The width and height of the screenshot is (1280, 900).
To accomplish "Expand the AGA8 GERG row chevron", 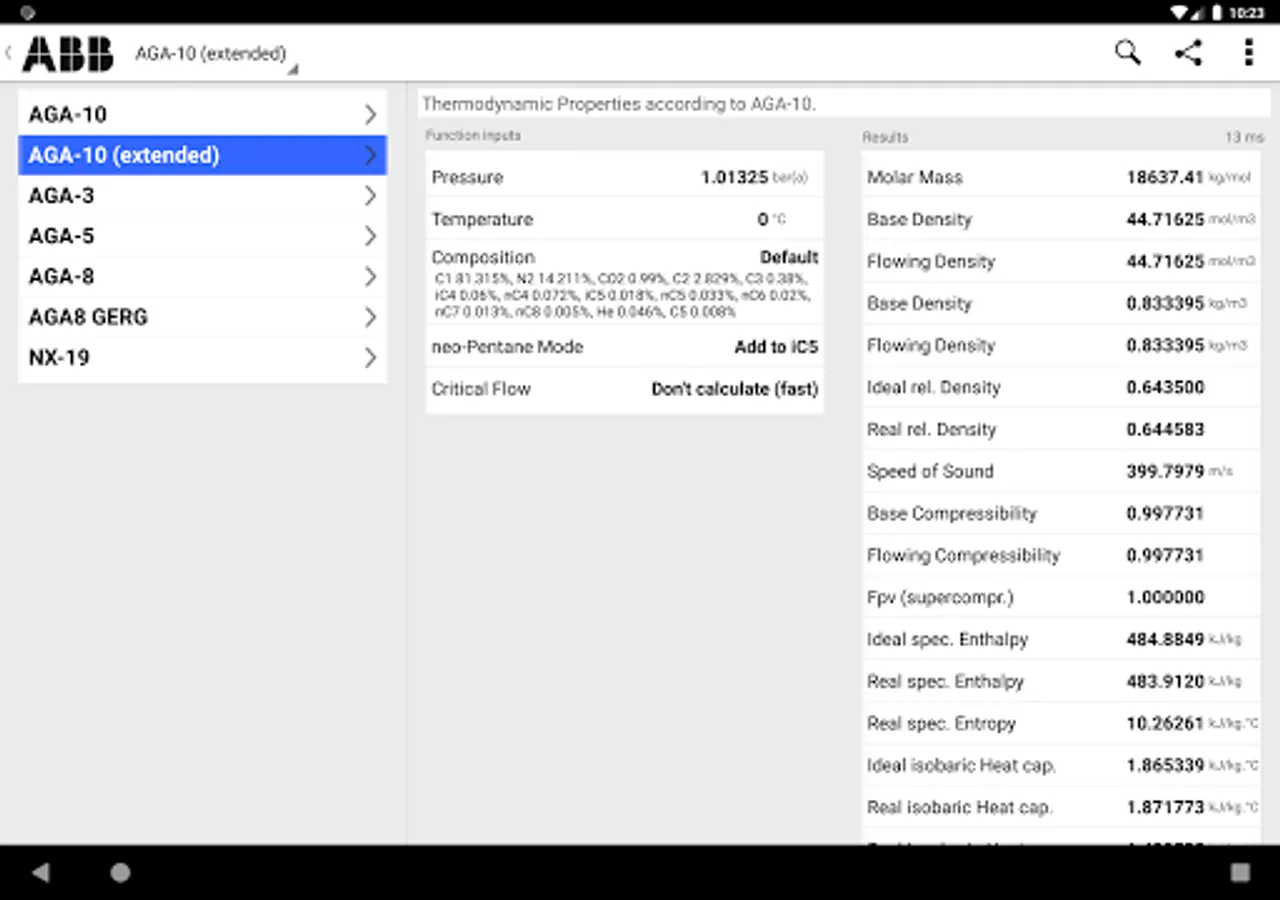I will [370, 317].
